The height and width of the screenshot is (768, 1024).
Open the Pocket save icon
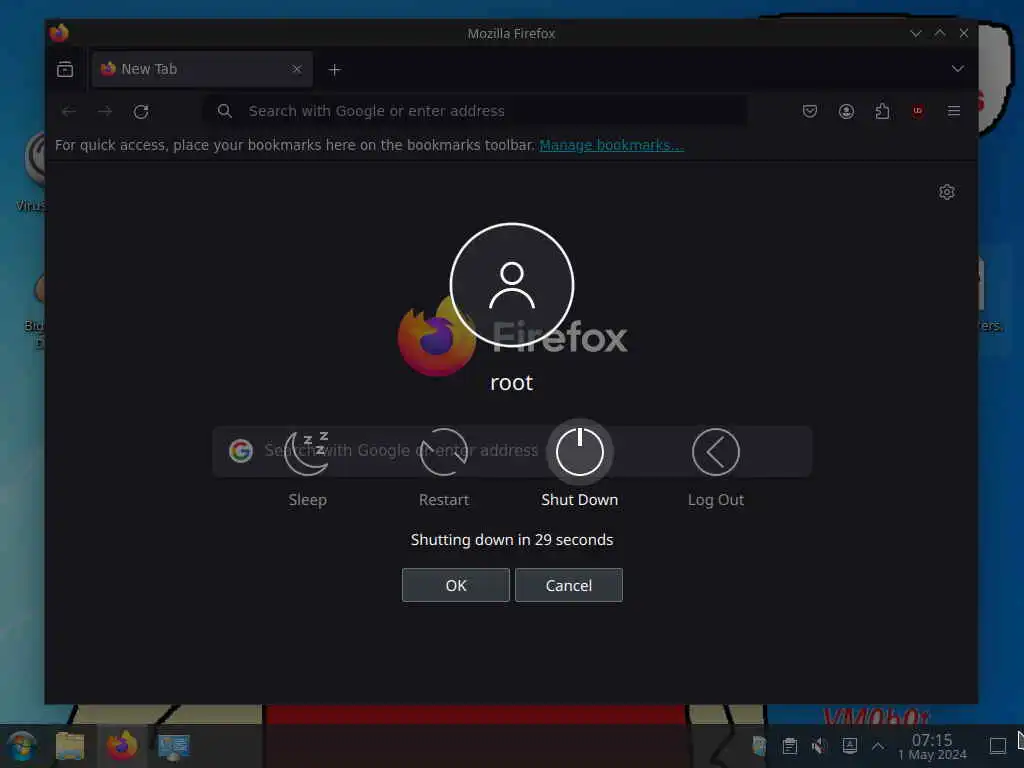coord(810,111)
